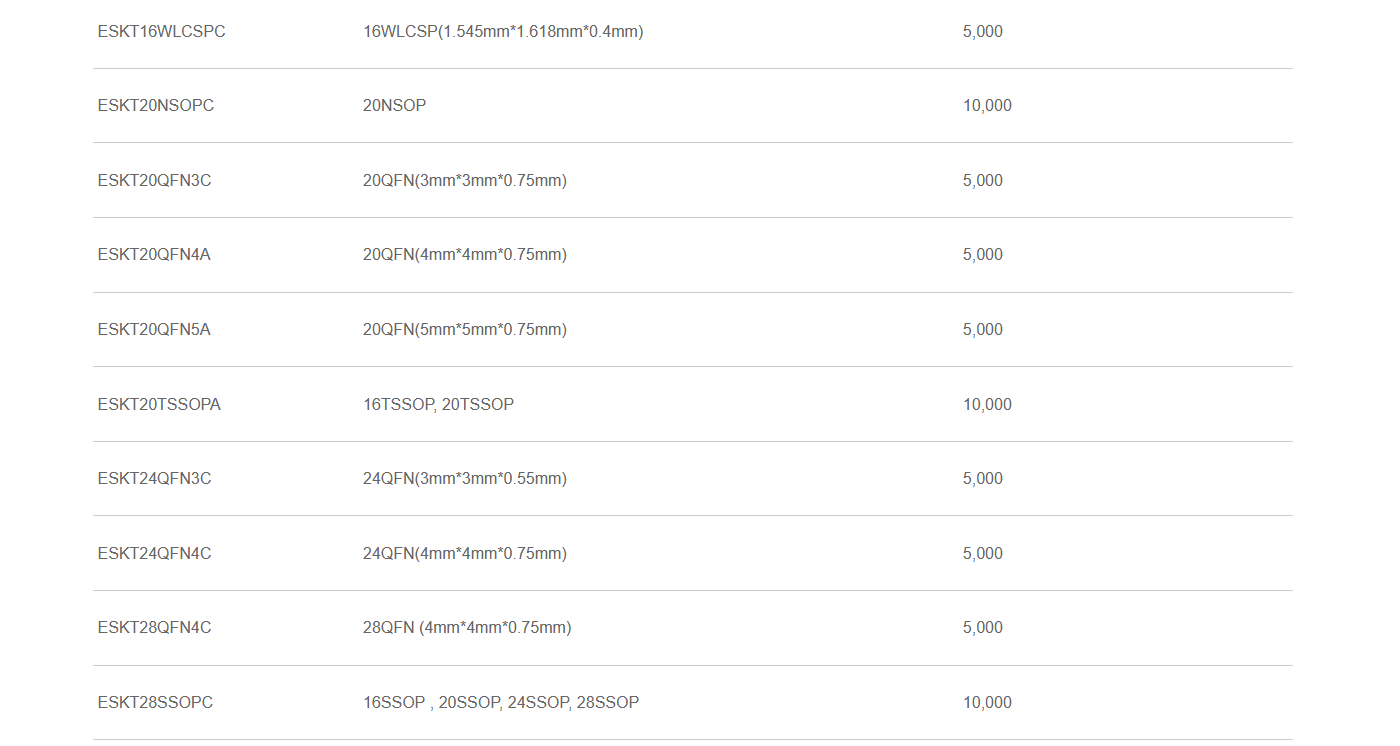Click the ESKT24QFN4C part number
The image size is (1400, 746).
[x=154, y=554]
